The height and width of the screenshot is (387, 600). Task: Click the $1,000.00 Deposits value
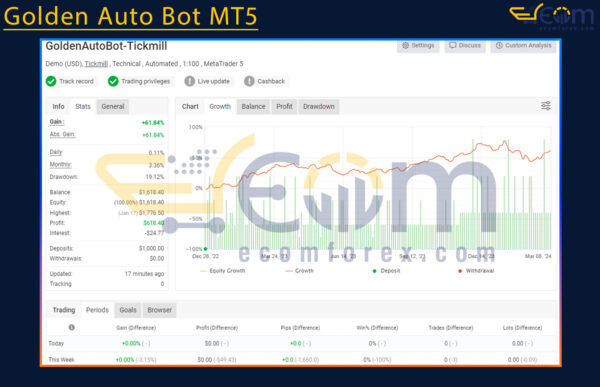click(x=152, y=248)
